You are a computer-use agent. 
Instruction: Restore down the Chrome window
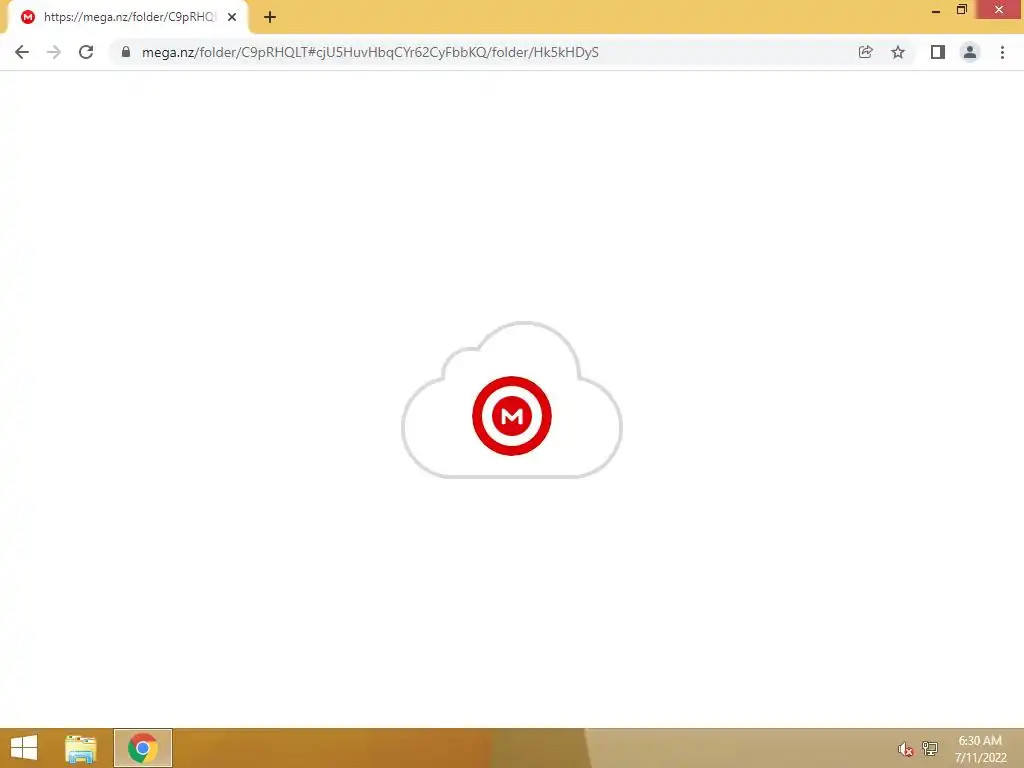click(961, 9)
